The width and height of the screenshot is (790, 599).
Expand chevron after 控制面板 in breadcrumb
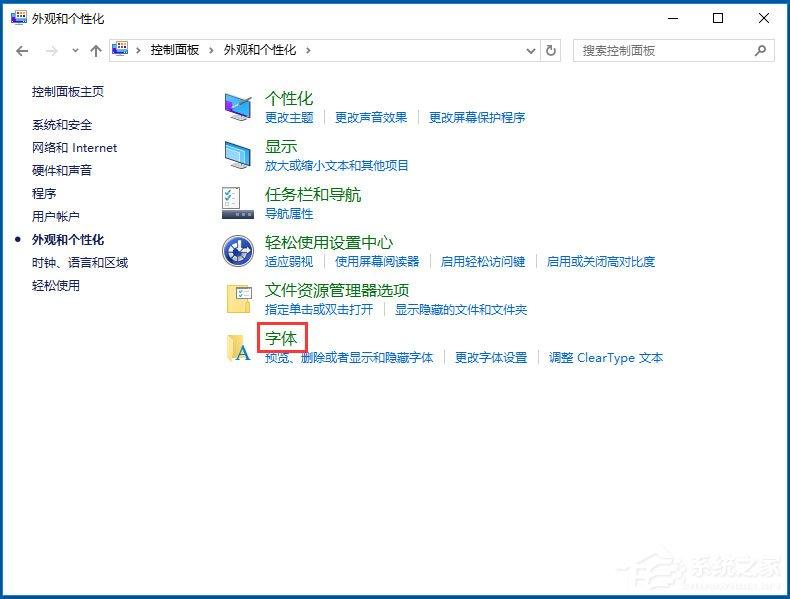click(x=211, y=50)
